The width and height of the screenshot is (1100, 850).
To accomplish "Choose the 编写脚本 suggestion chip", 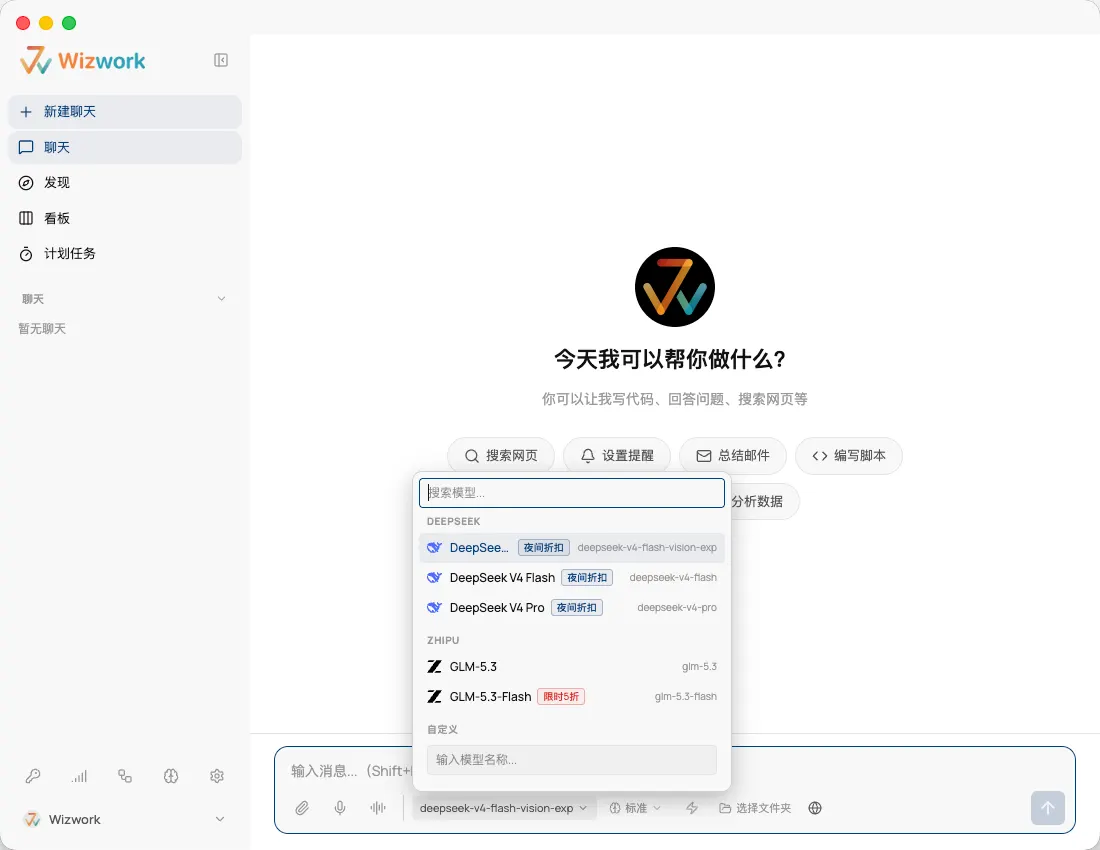I will [x=849, y=456].
